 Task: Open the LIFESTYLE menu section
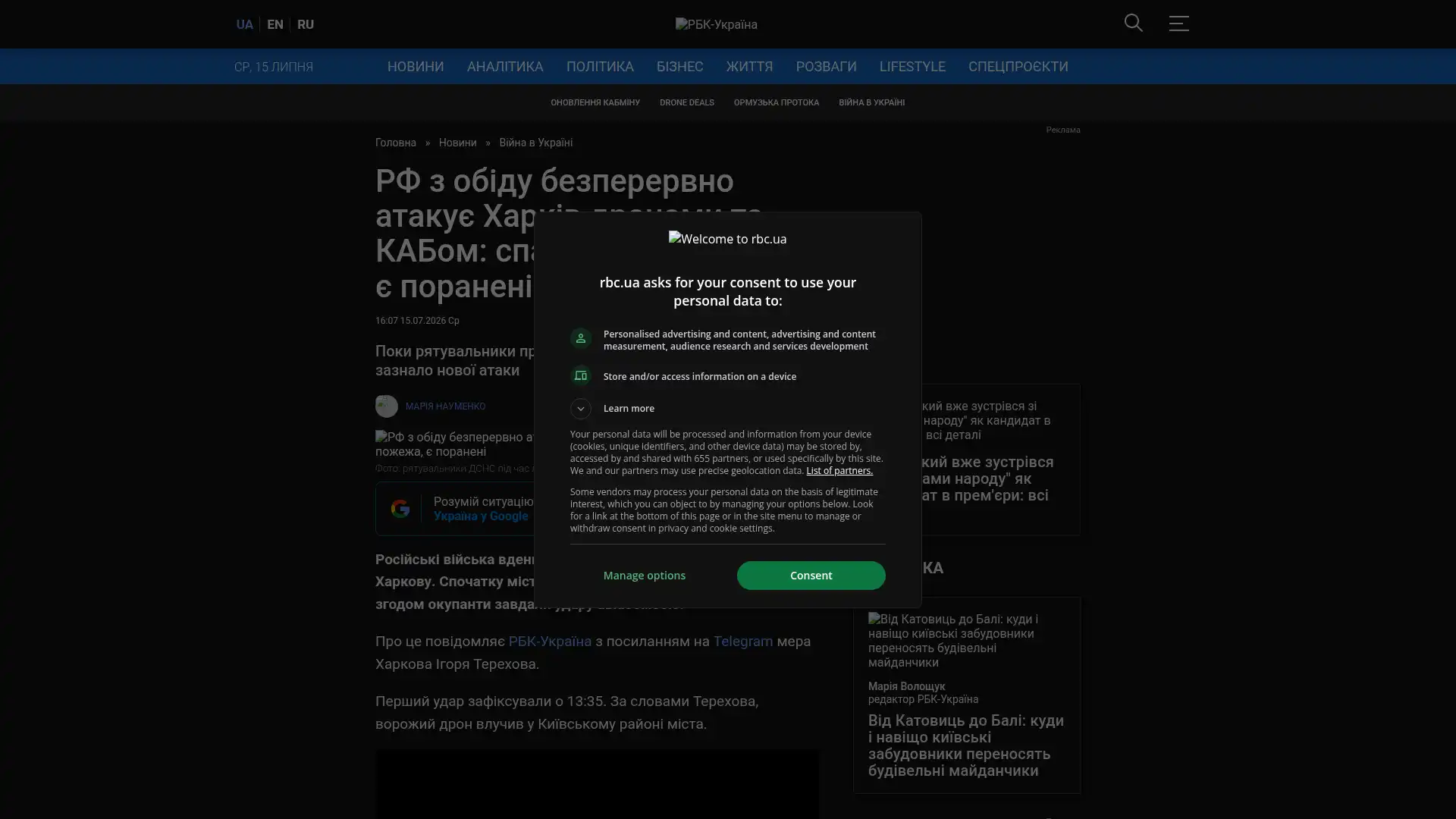pos(912,67)
